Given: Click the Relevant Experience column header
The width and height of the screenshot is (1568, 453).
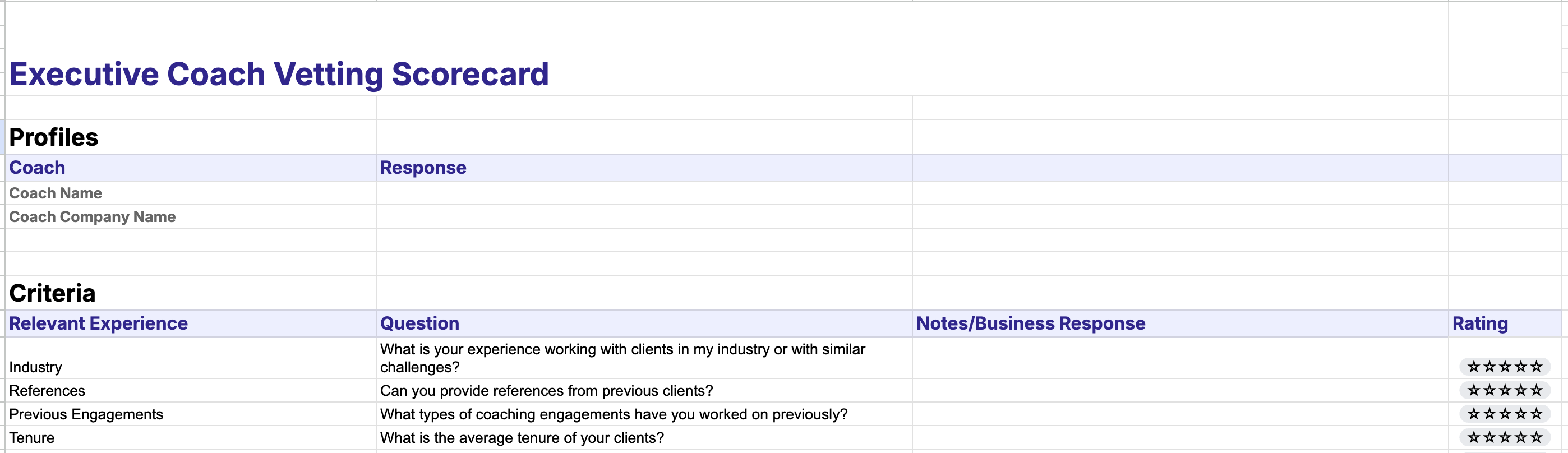Looking at the screenshot, I should 99,323.
